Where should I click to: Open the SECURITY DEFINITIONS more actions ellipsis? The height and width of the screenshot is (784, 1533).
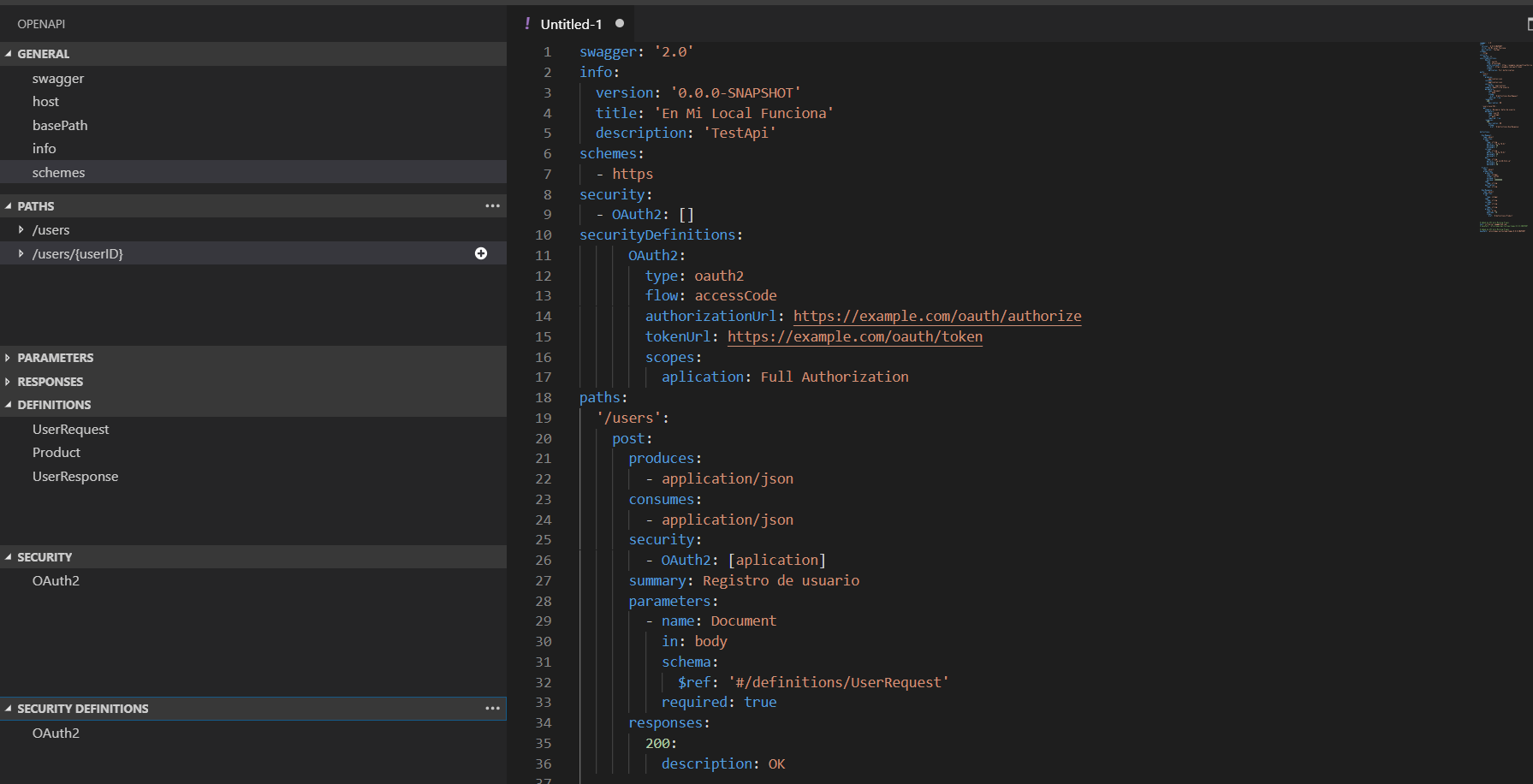click(x=492, y=708)
